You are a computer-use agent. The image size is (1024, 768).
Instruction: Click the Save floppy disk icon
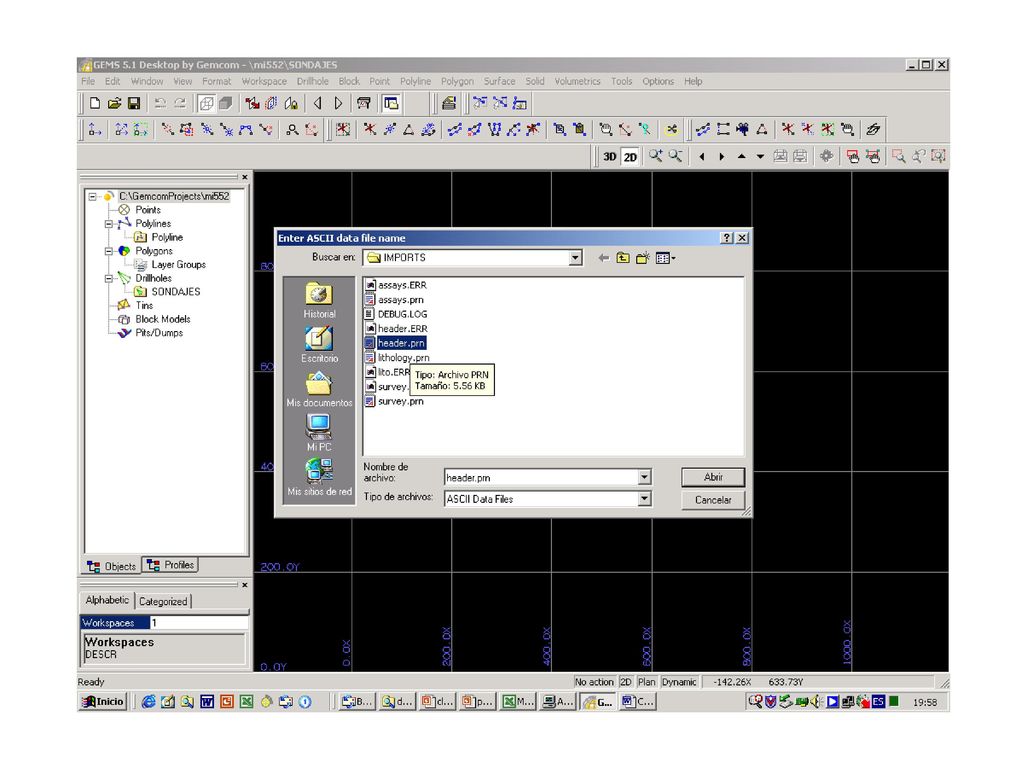pyautogui.click(x=134, y=103)
